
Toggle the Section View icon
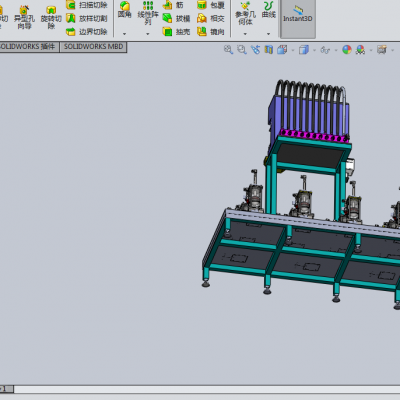tap(269, 50)
